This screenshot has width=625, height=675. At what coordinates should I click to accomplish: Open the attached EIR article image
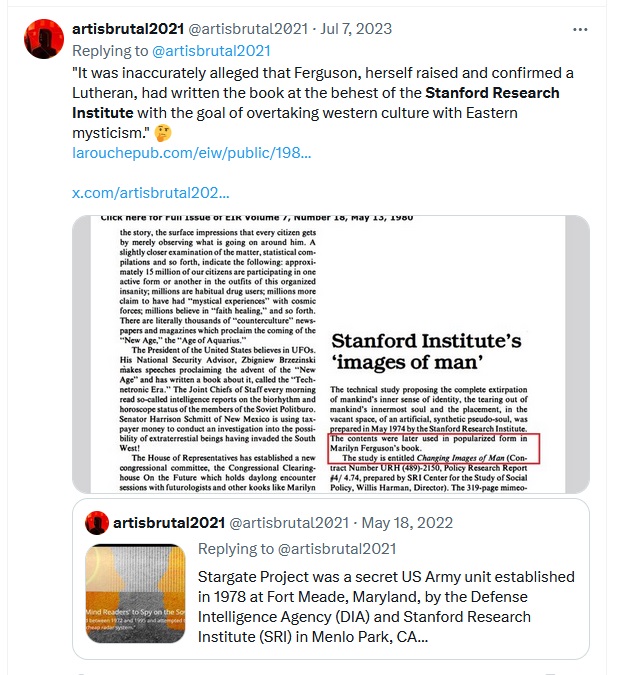click(331, 354)
